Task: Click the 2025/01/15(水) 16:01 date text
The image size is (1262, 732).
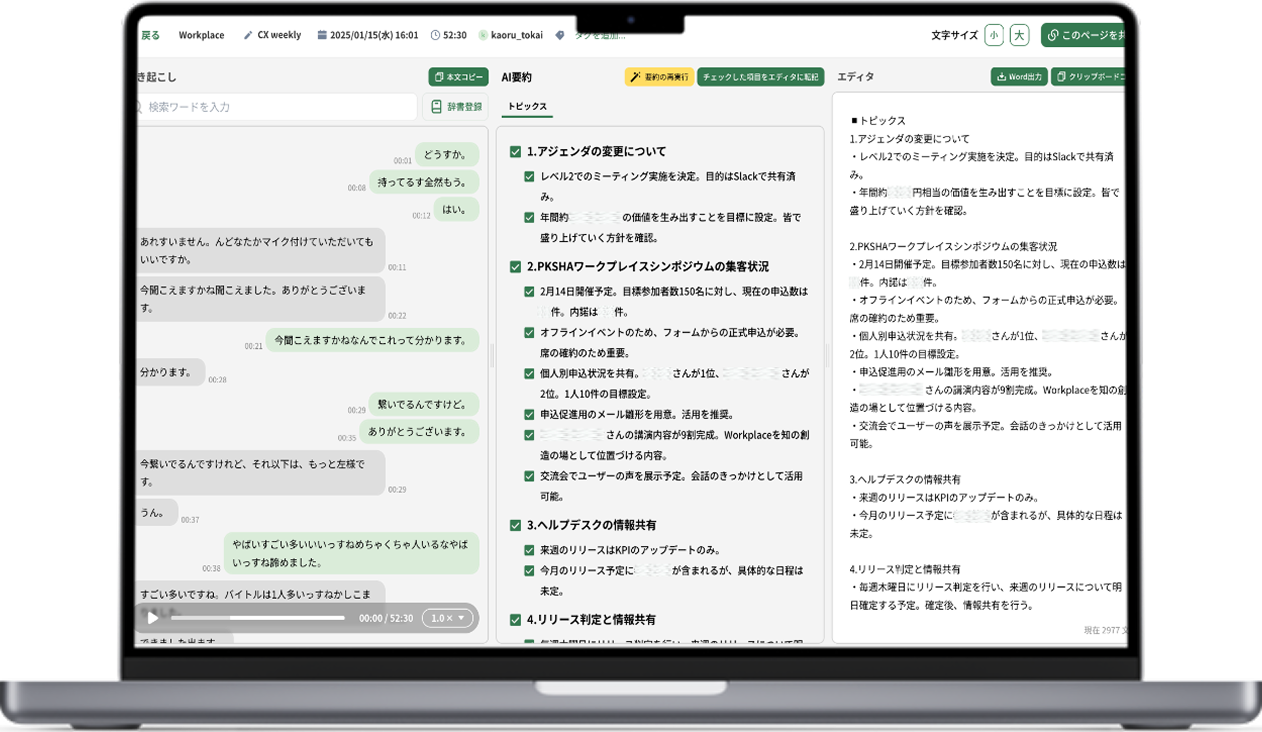Action: pos(374,35)
